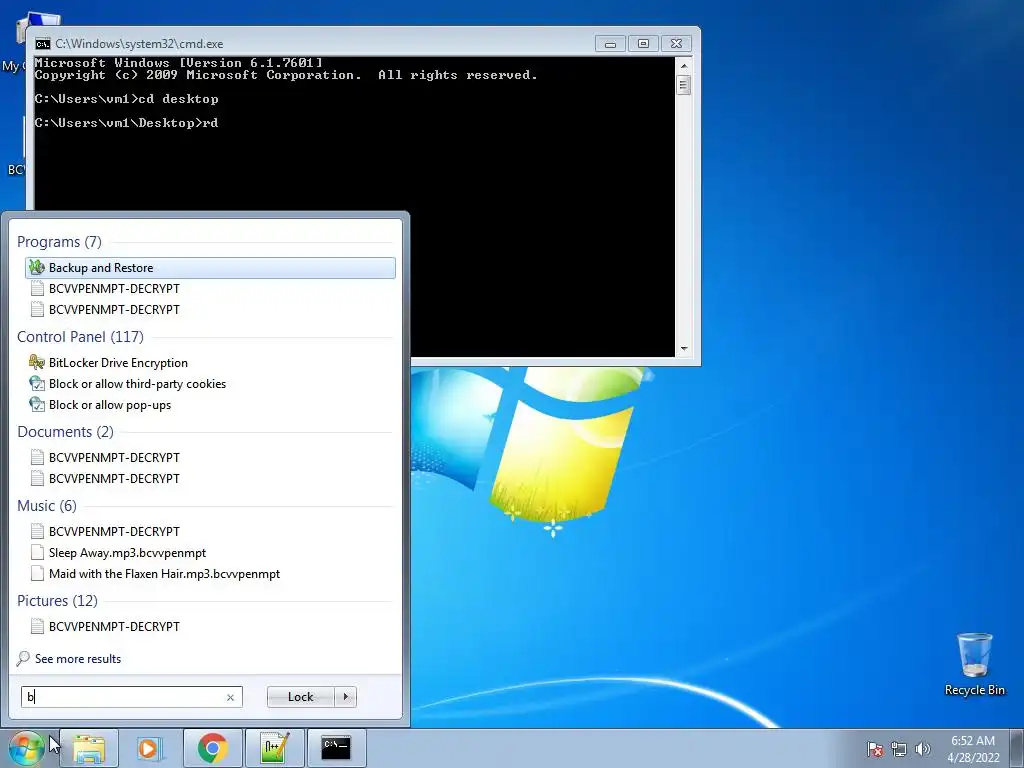Viewport: 1024px width, 768px height.
Task: Switch to cmd.exe taskbar button
Action: point(336,748)
